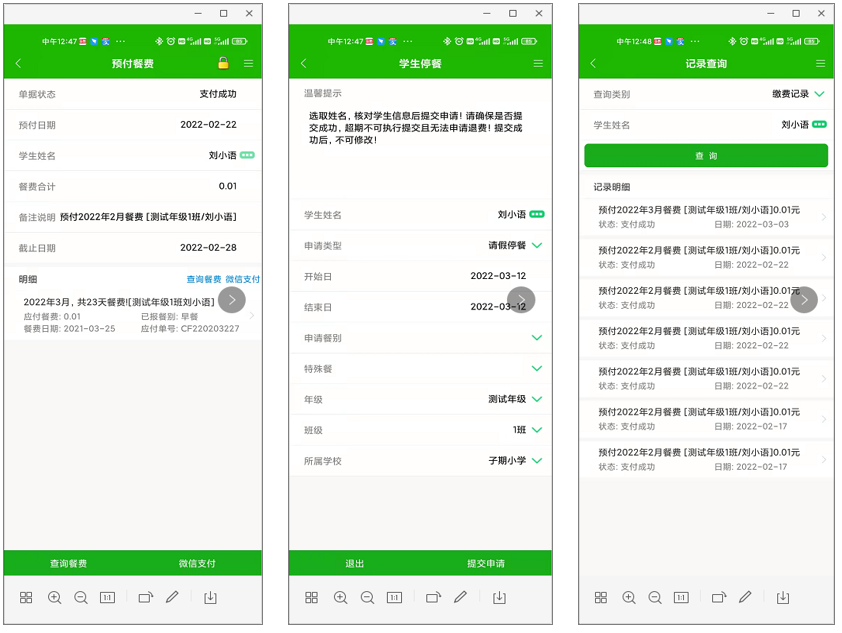Go back in the 预付餐费 window
842x633 pixels.
(18, 63)
